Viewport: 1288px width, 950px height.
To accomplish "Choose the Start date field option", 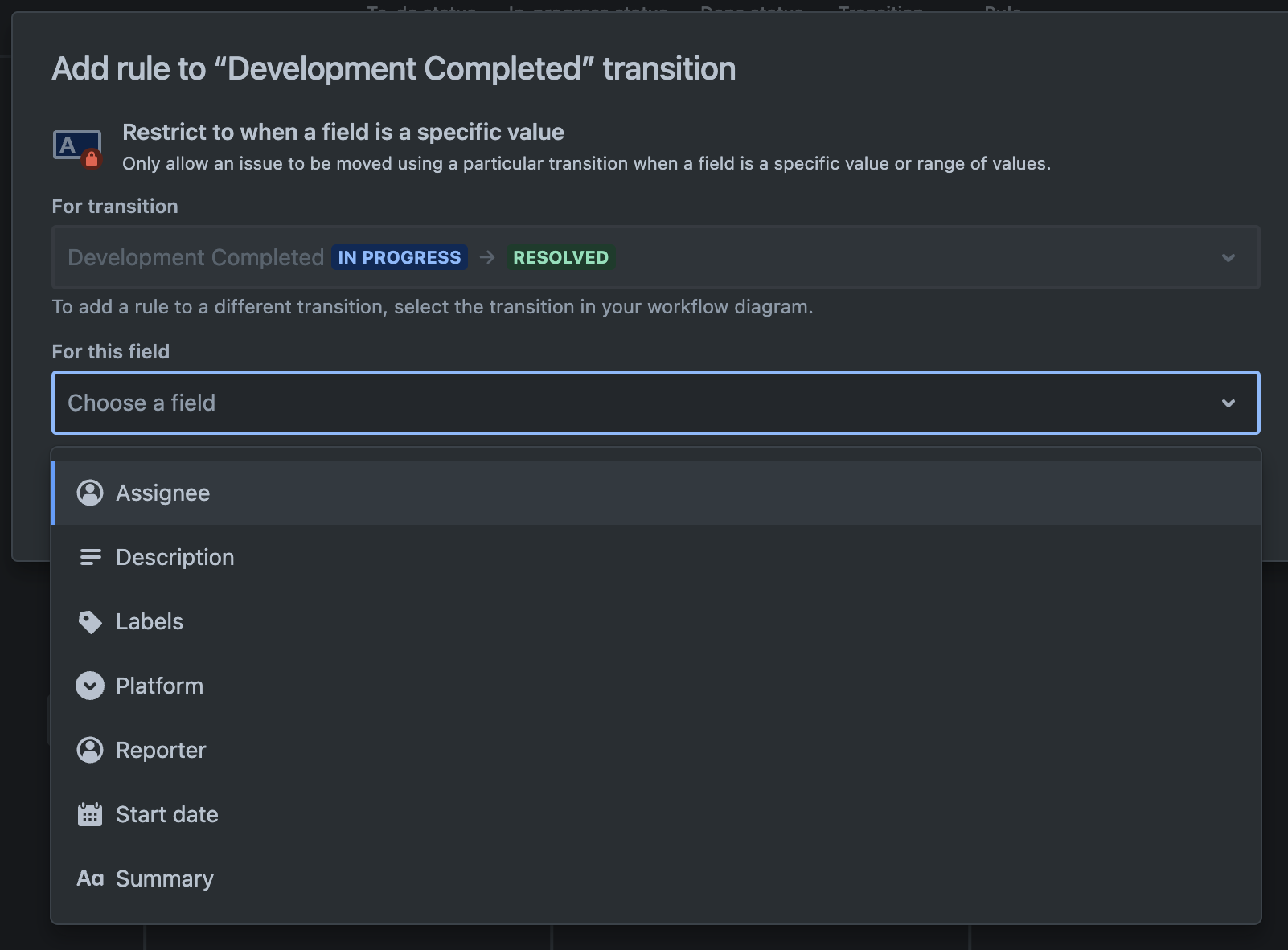I will 656,814.
